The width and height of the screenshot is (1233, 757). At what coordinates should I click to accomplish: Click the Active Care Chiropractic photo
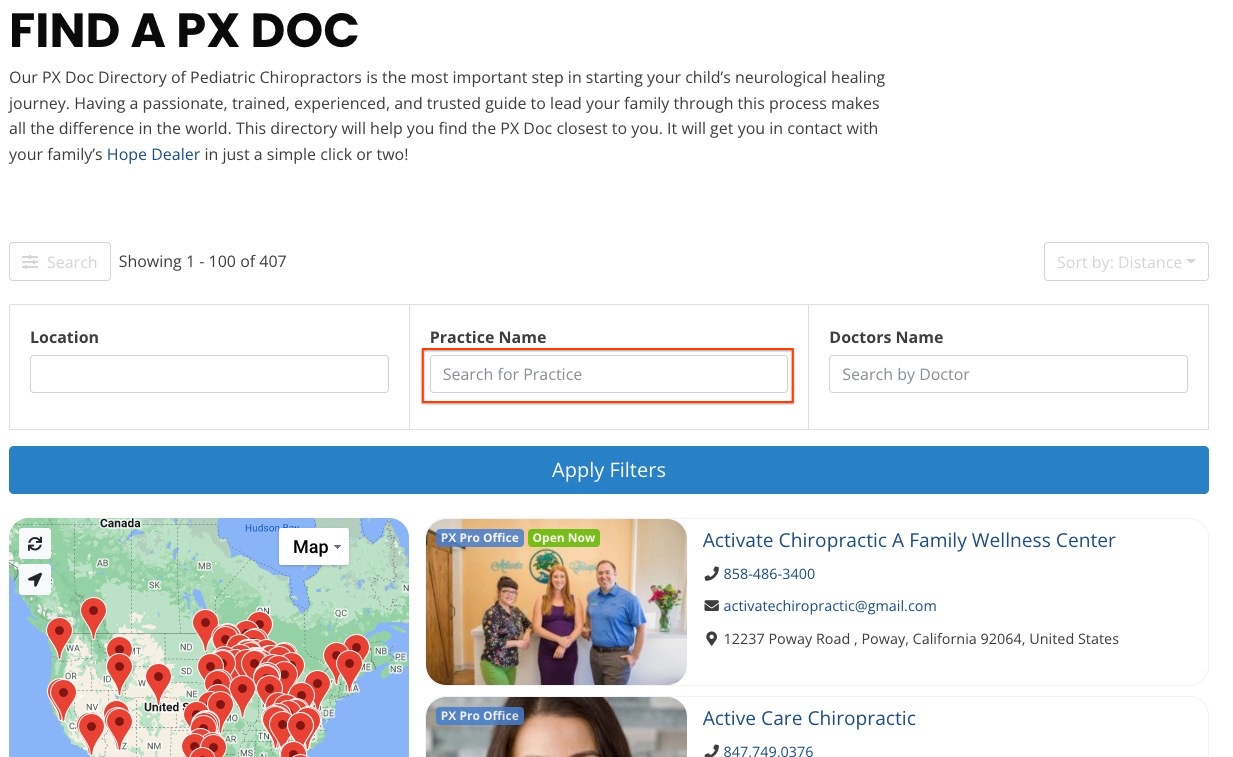pyautogui.click(x=556, y=727)
